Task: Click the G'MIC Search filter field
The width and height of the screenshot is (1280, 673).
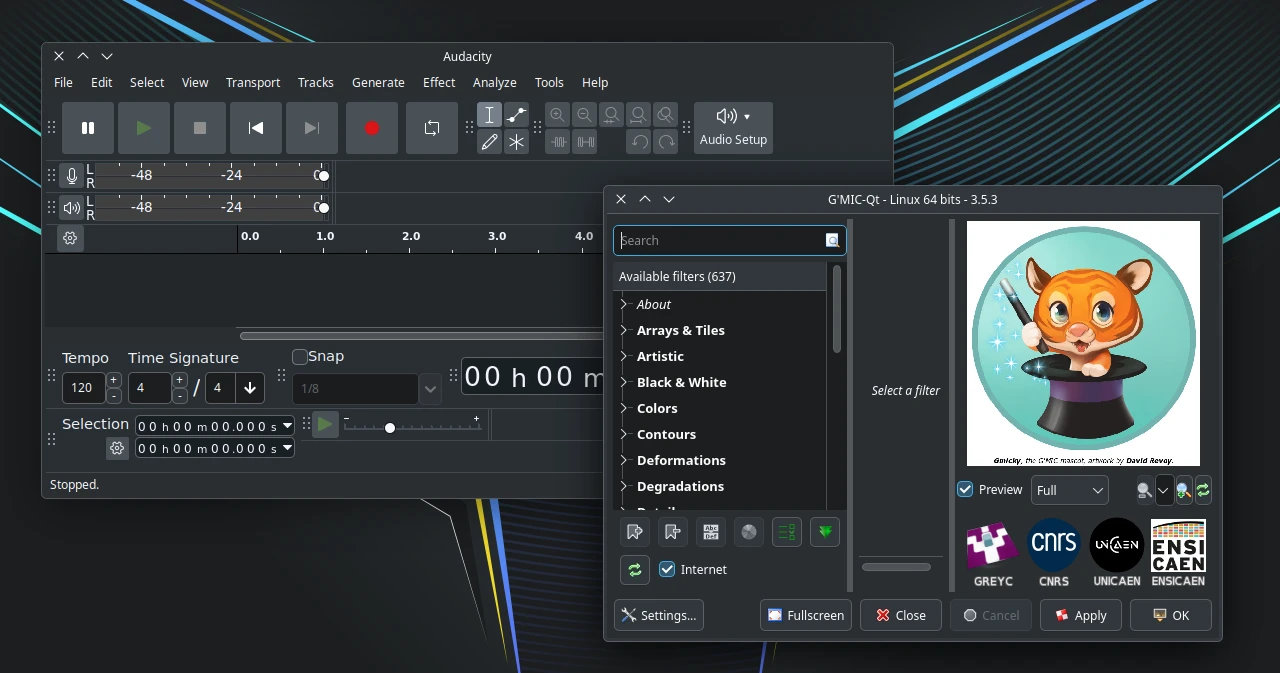Action: pyautogui.click(x=729, y=240)
